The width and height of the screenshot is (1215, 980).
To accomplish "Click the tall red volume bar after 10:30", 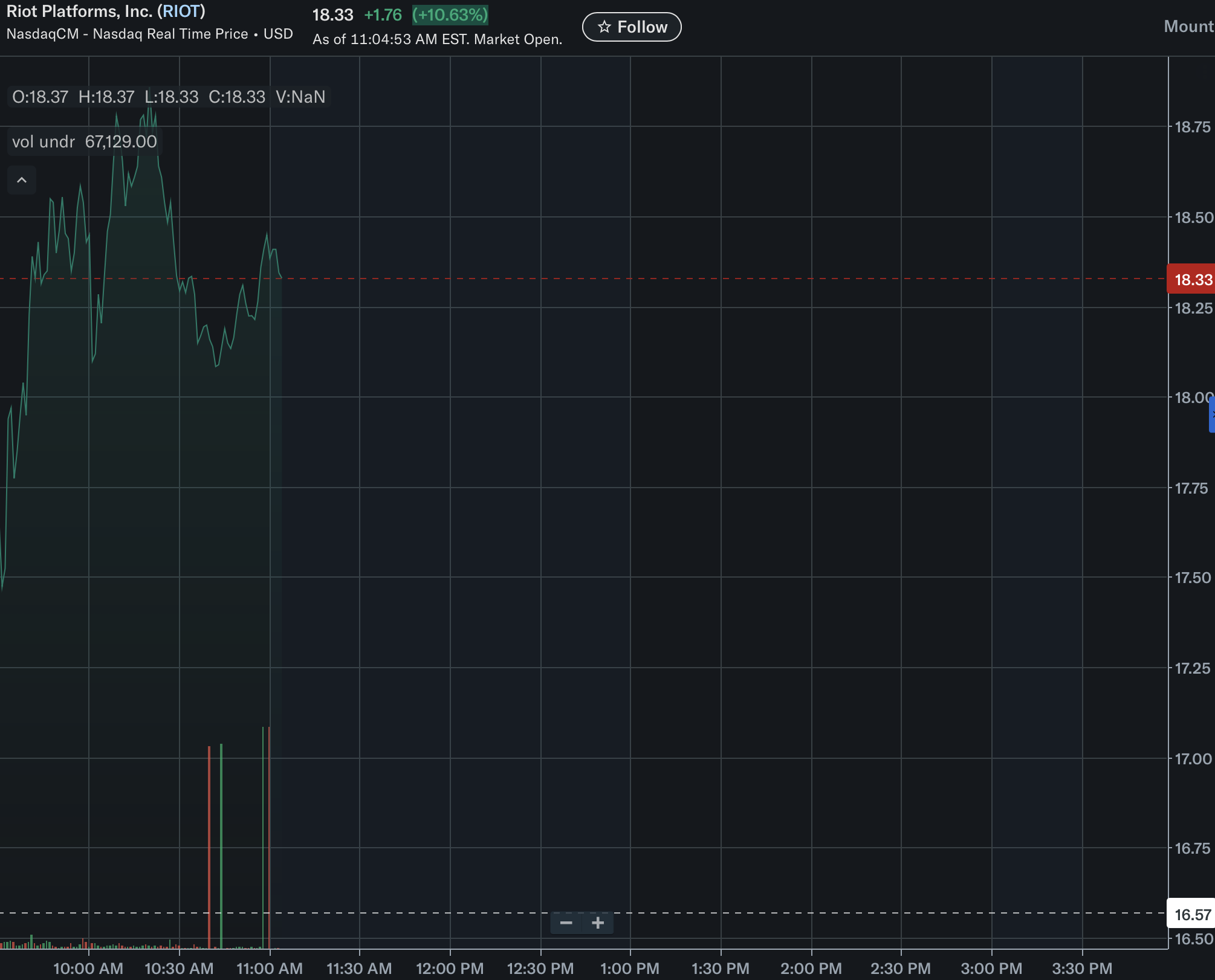I will 209,846.
